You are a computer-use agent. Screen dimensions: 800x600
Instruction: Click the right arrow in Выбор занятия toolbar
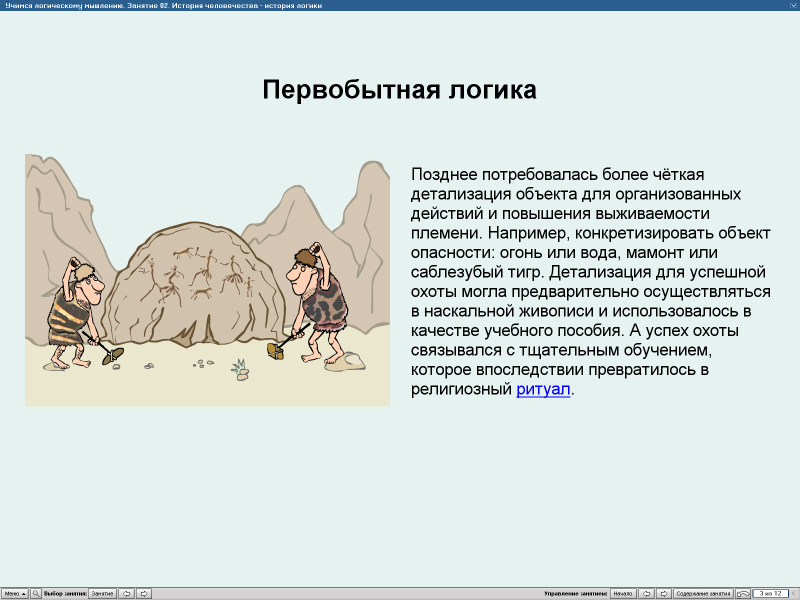click(x=145, y=592)
